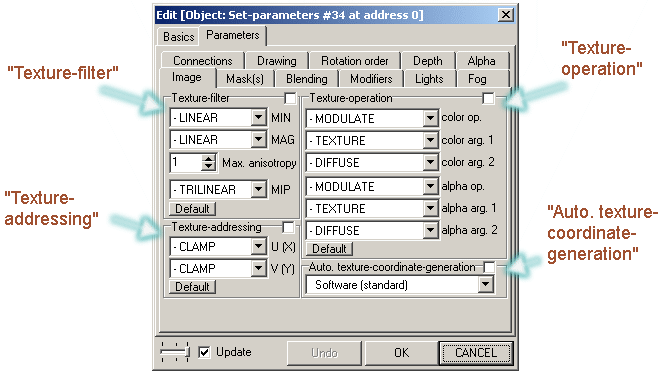Click Default button in Texture-operation group

tap(330, 249)
